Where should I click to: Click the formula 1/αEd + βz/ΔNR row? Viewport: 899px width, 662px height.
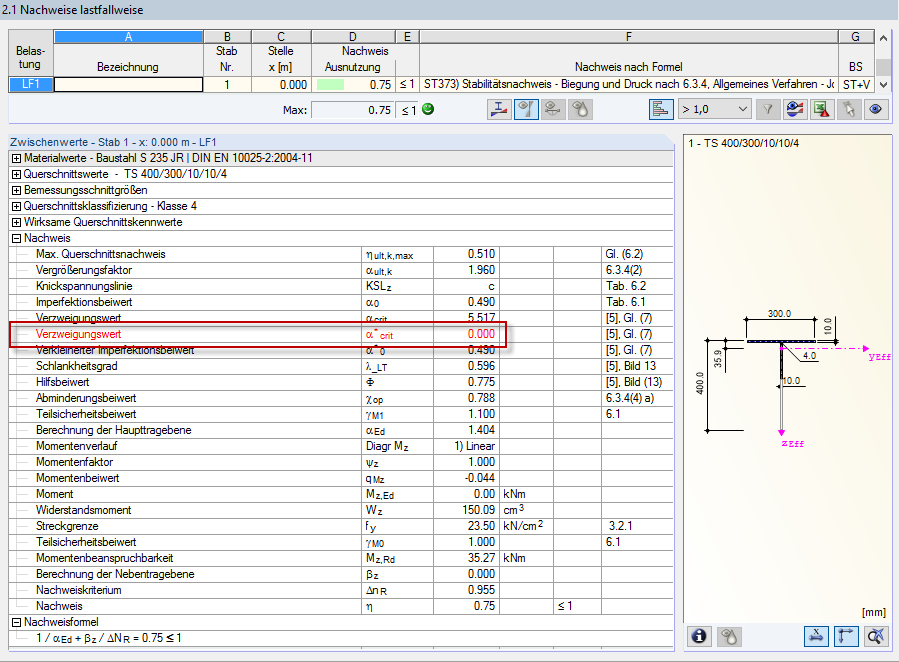coord(341,639)
